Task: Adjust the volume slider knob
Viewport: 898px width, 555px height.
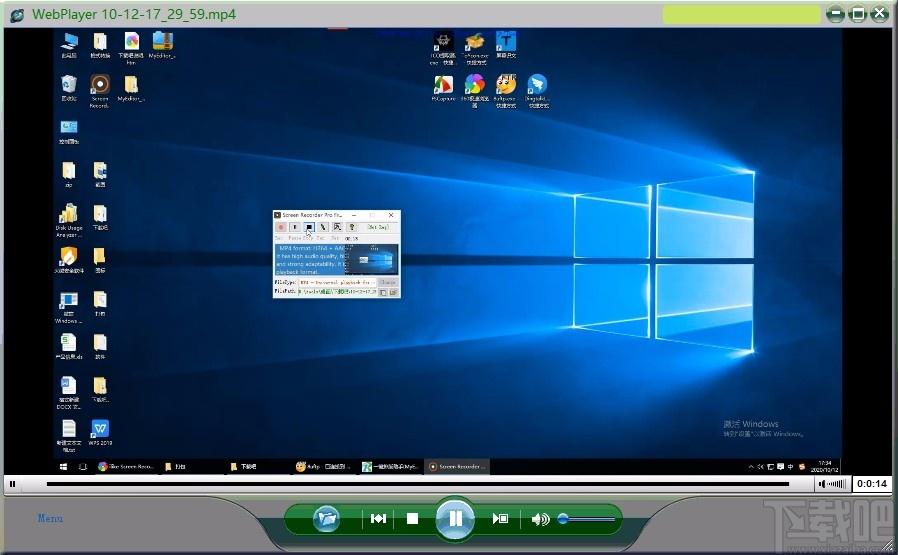Action: (563, 519)
